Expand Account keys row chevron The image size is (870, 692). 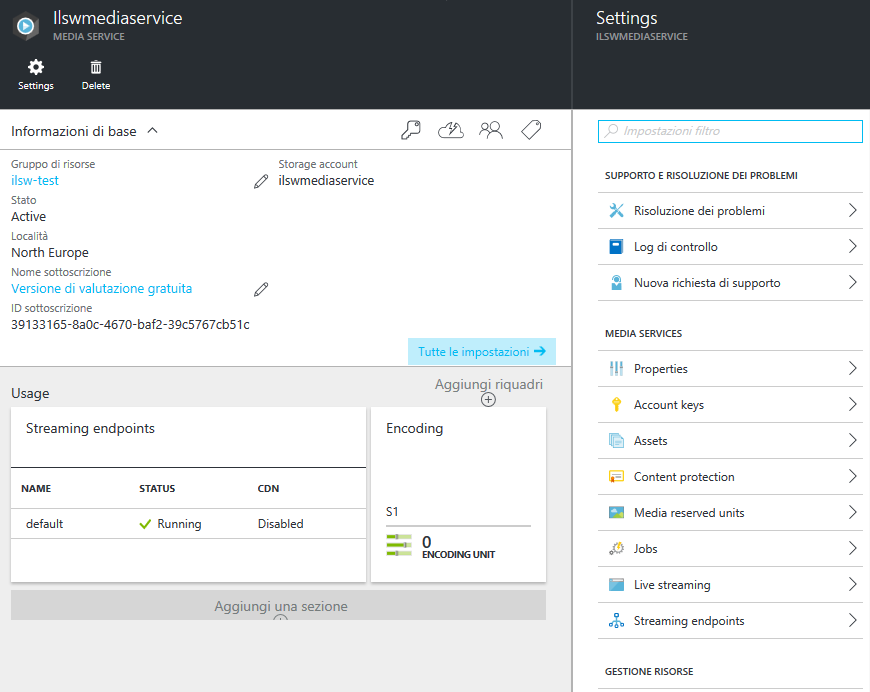coord(853,405)
